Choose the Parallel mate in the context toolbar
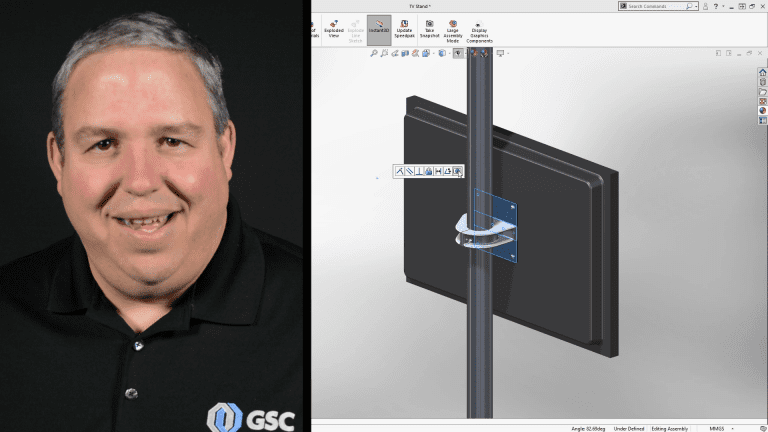 tap(408, 171)
